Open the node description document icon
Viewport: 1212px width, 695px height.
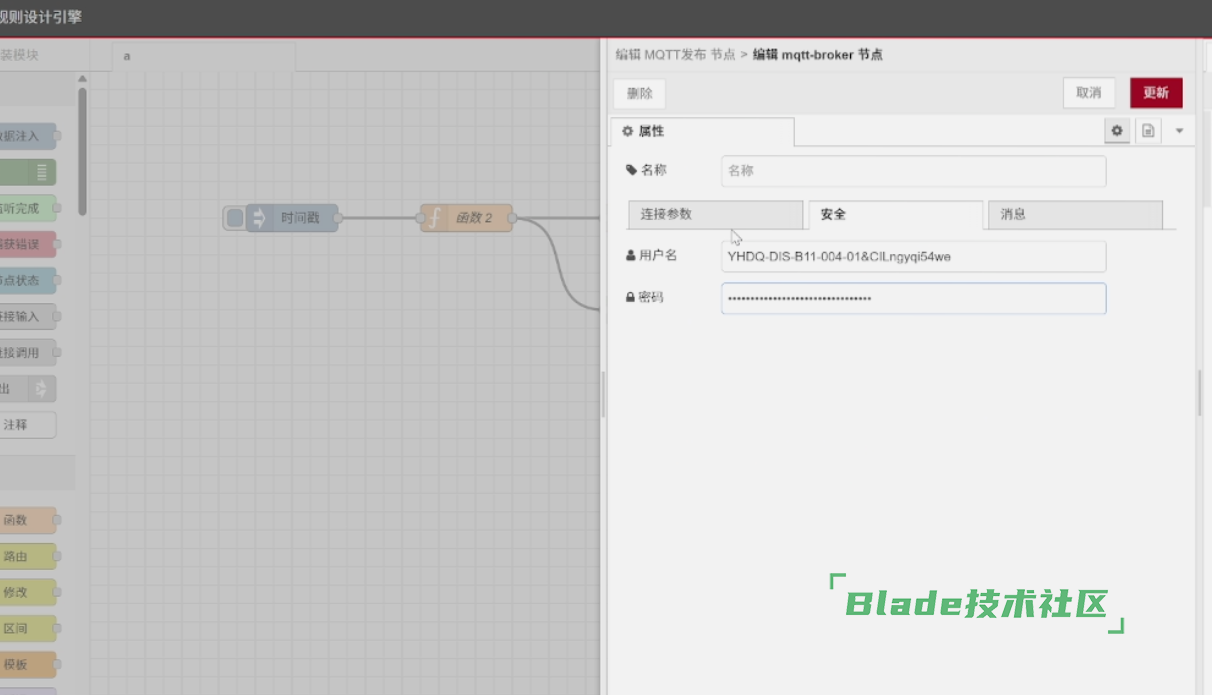point(1148,131)
